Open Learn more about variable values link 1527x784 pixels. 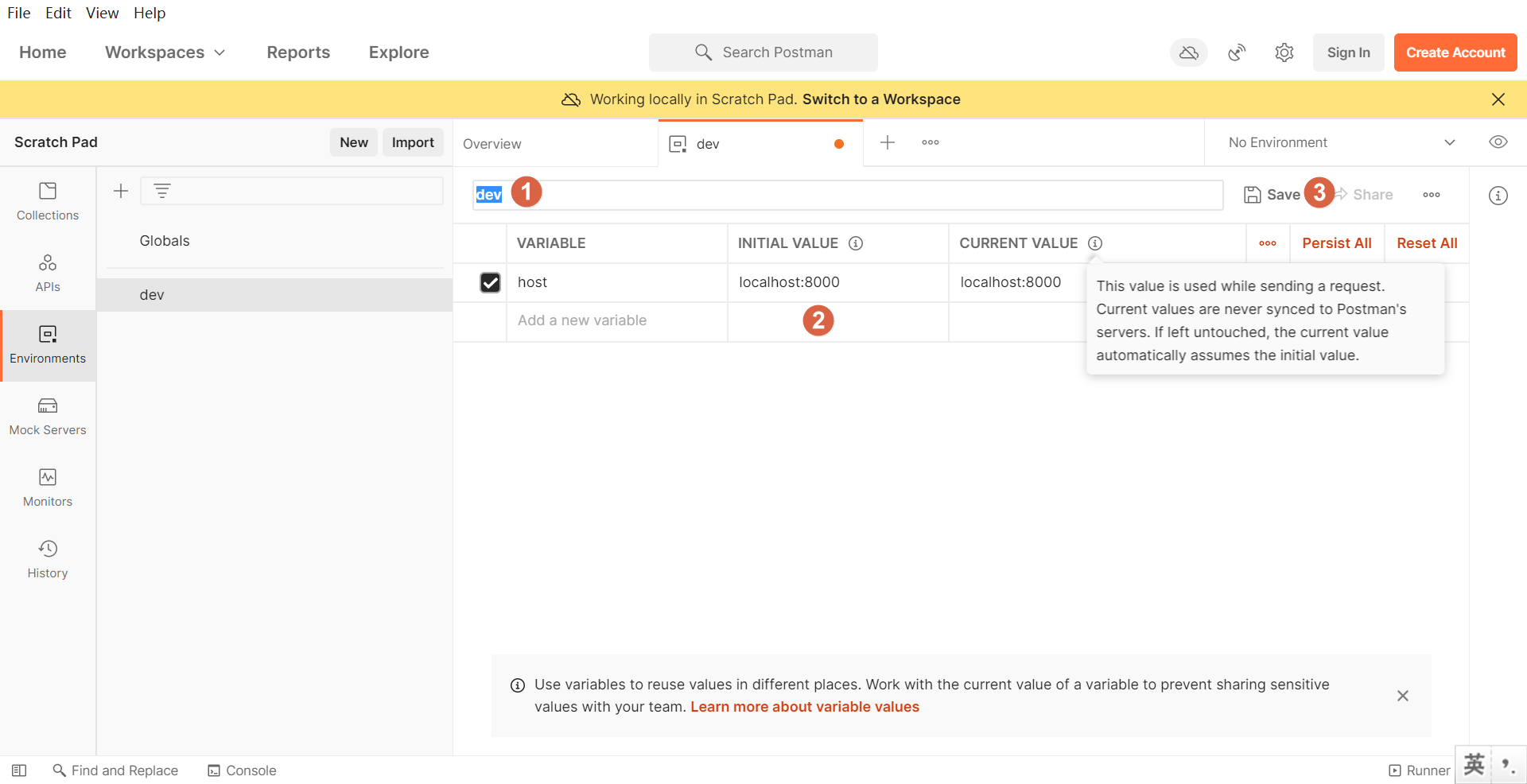(x=804, y=707)
